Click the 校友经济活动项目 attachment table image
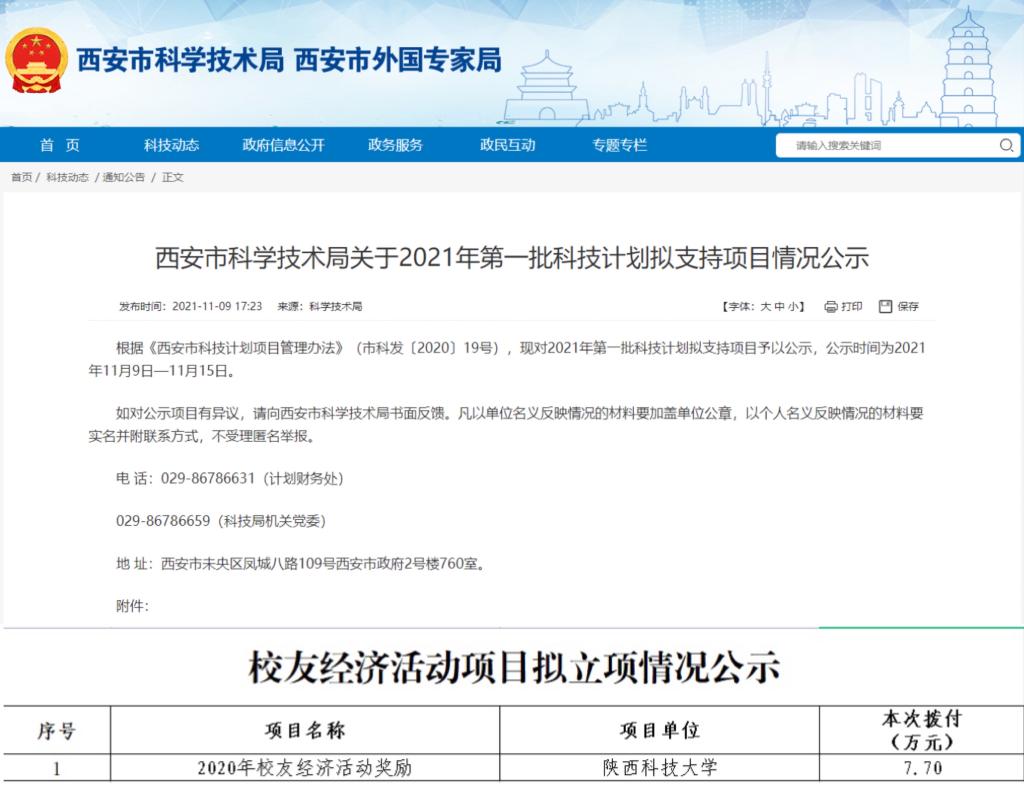Screen dimensions: 1024x807 pos(512,715)
